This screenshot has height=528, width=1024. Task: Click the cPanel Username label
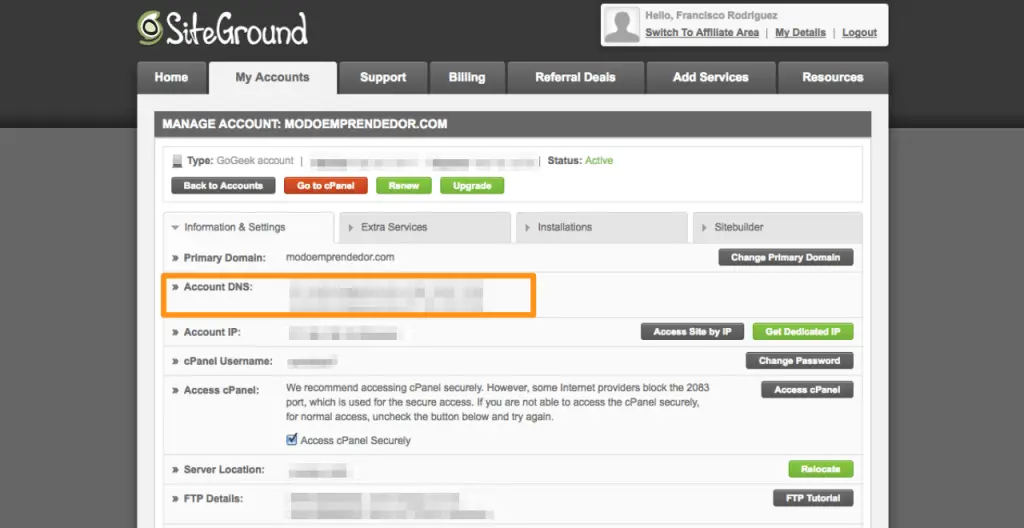coord(228,361)
